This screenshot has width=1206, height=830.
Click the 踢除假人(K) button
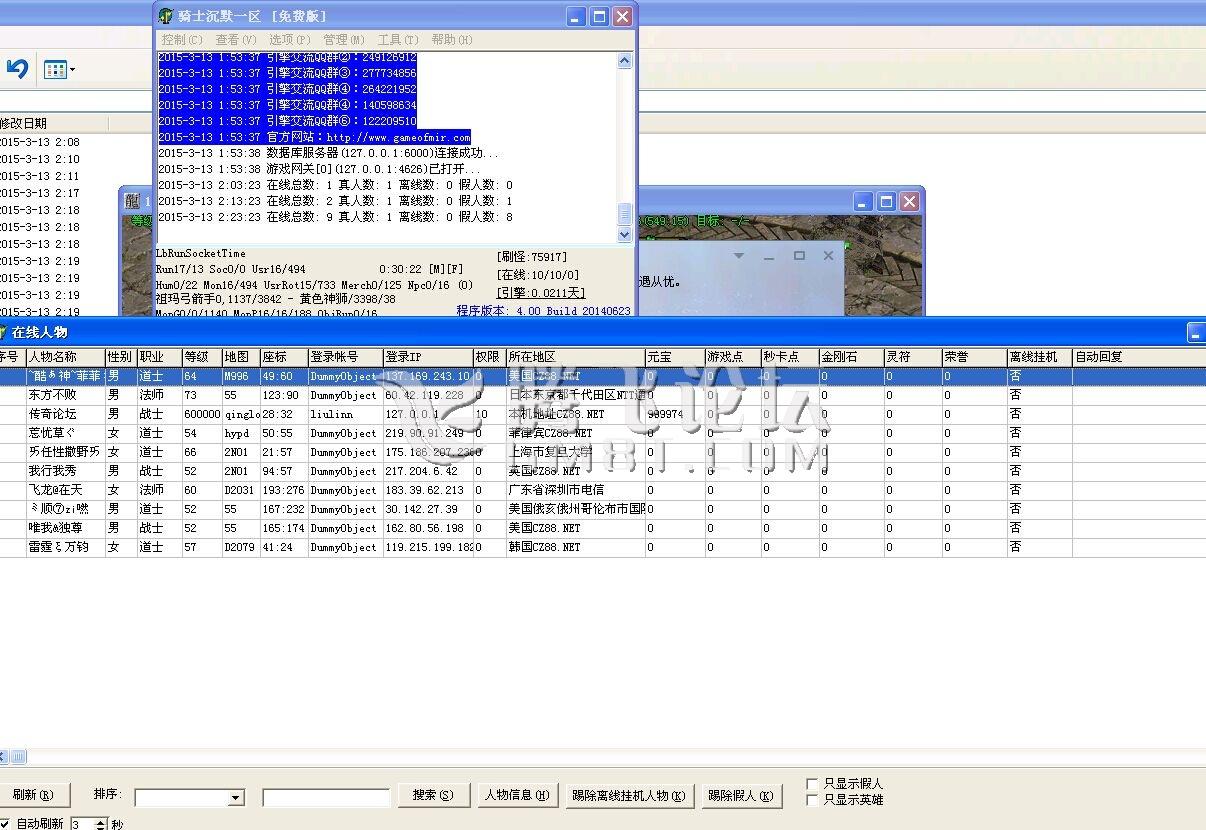739,796
